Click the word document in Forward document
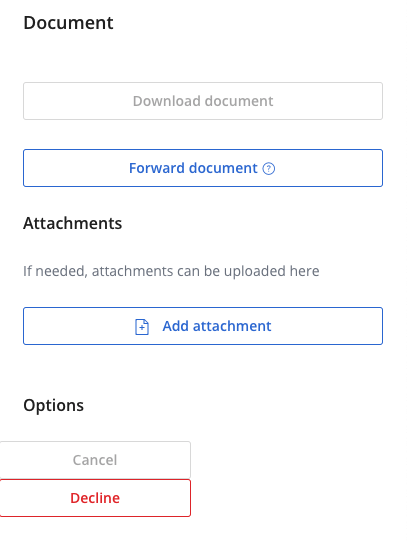Screen dimensions: 407x541 [x=223, y=168]
